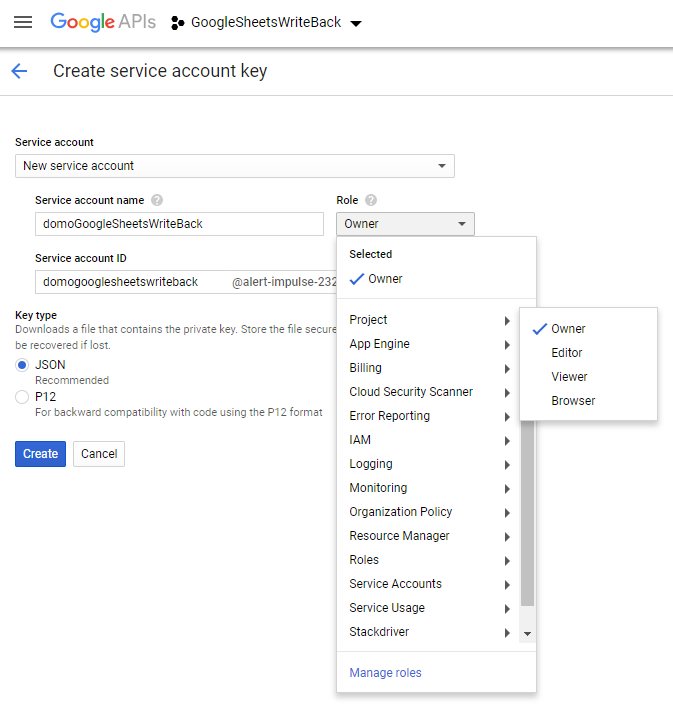Select the JSON key type radio button
The height and width of the screenshot is (719, 673).
[x=22, y=365]
